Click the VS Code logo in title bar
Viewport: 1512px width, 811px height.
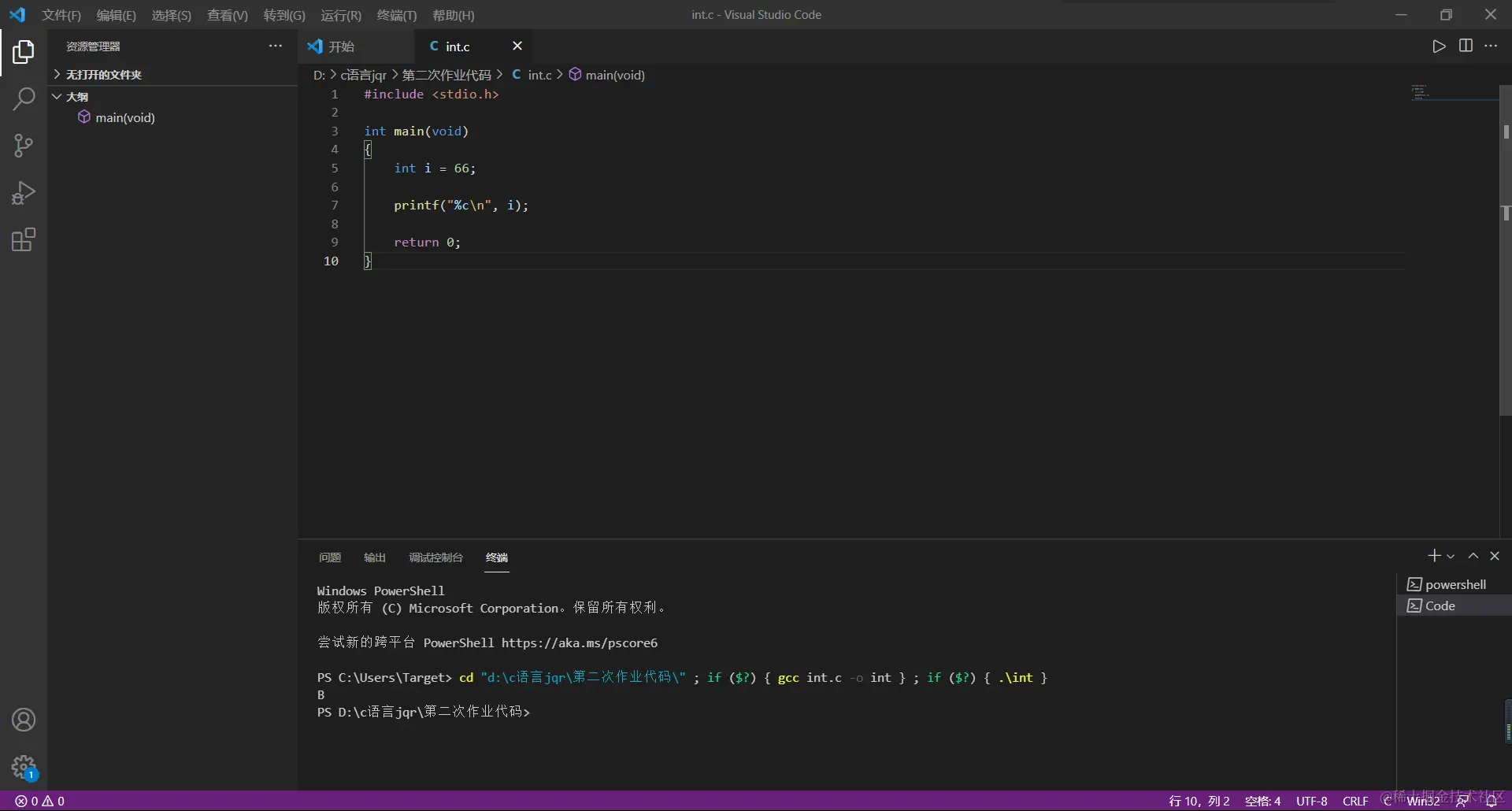[17, 14]
